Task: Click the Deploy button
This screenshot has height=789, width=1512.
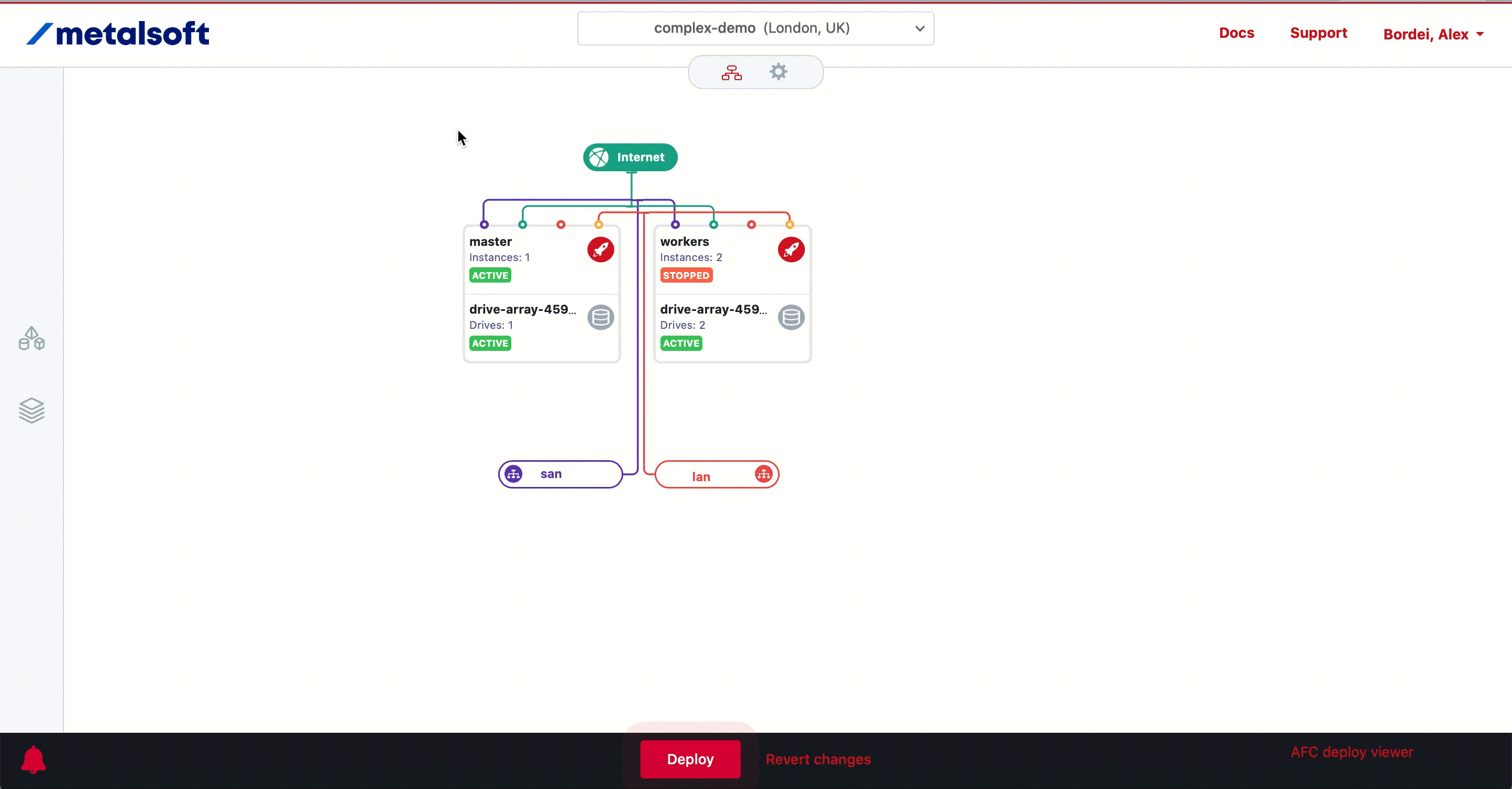Action: click(x=690, y=759)
